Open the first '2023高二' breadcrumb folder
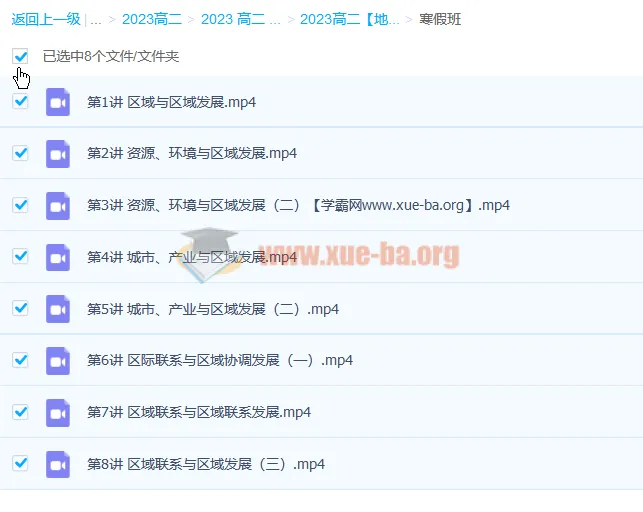The height and width of the screenshot is (512, 643). tap(151, 19)
